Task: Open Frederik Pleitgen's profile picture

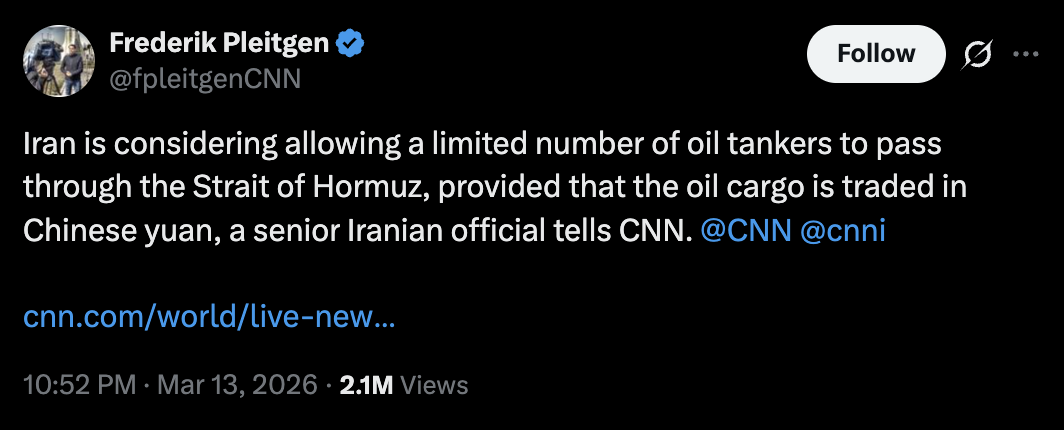Action: [x=58, y=61]
